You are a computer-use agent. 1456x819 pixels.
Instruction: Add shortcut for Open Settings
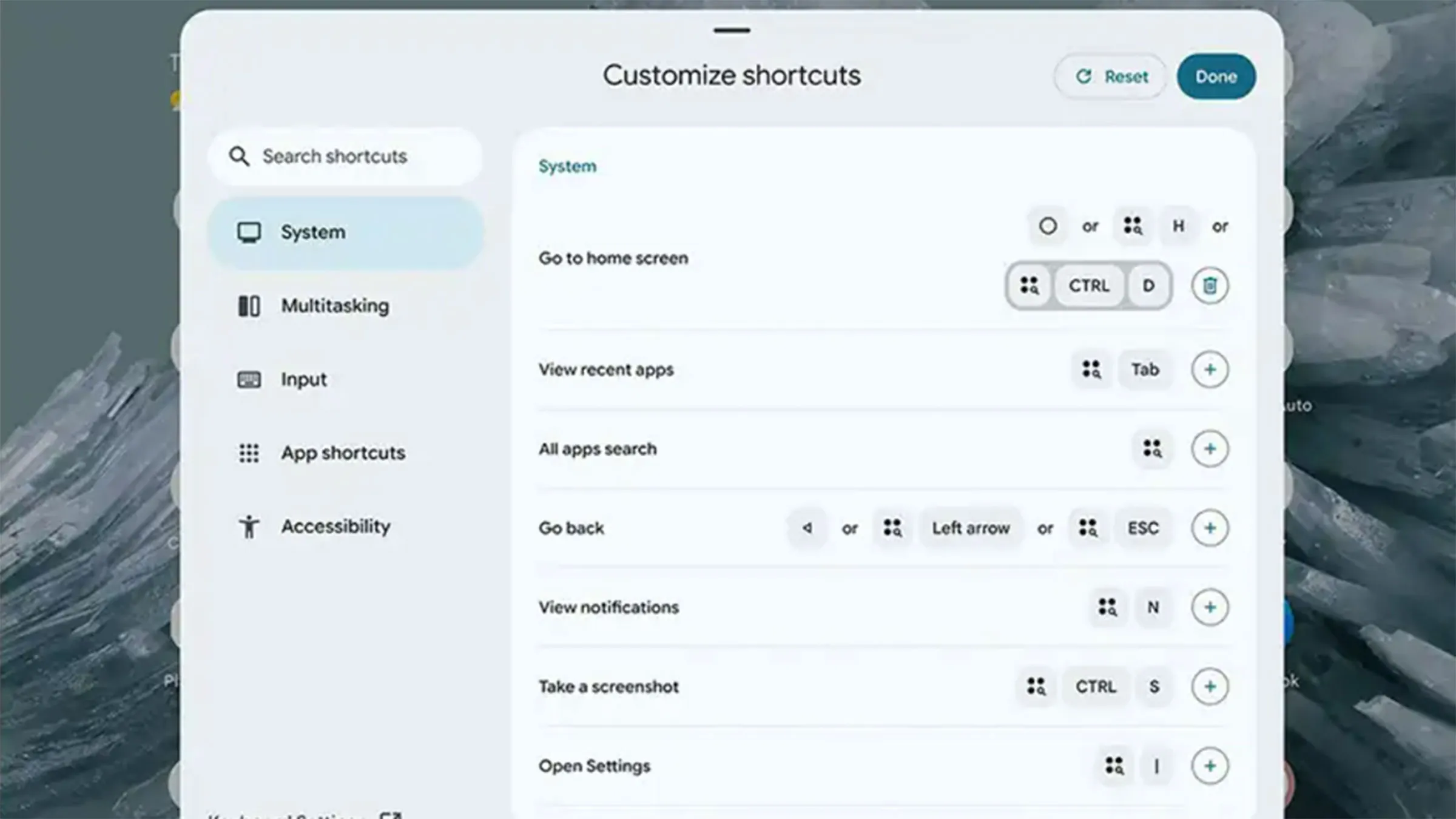coord(1210,766)
